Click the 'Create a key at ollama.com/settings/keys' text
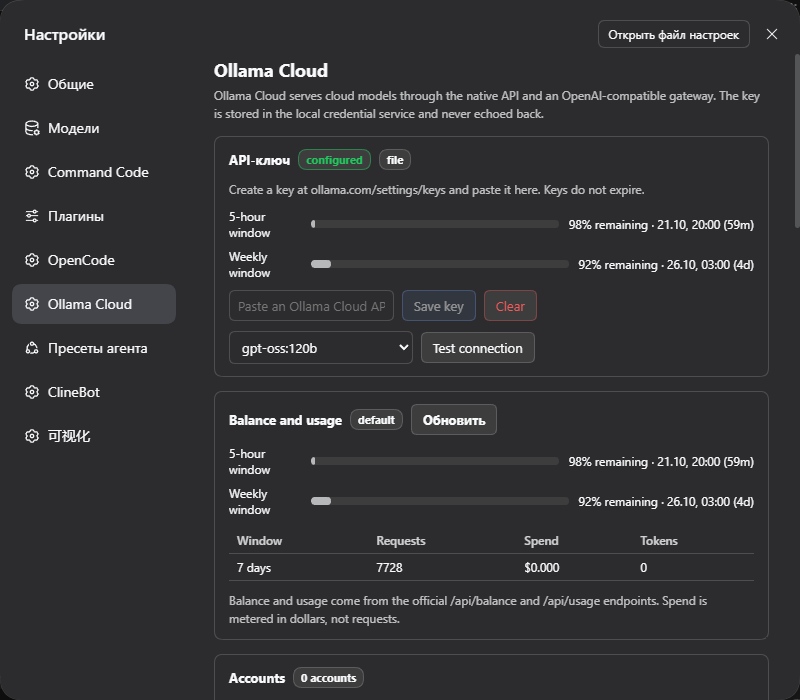 click(436, 190)
